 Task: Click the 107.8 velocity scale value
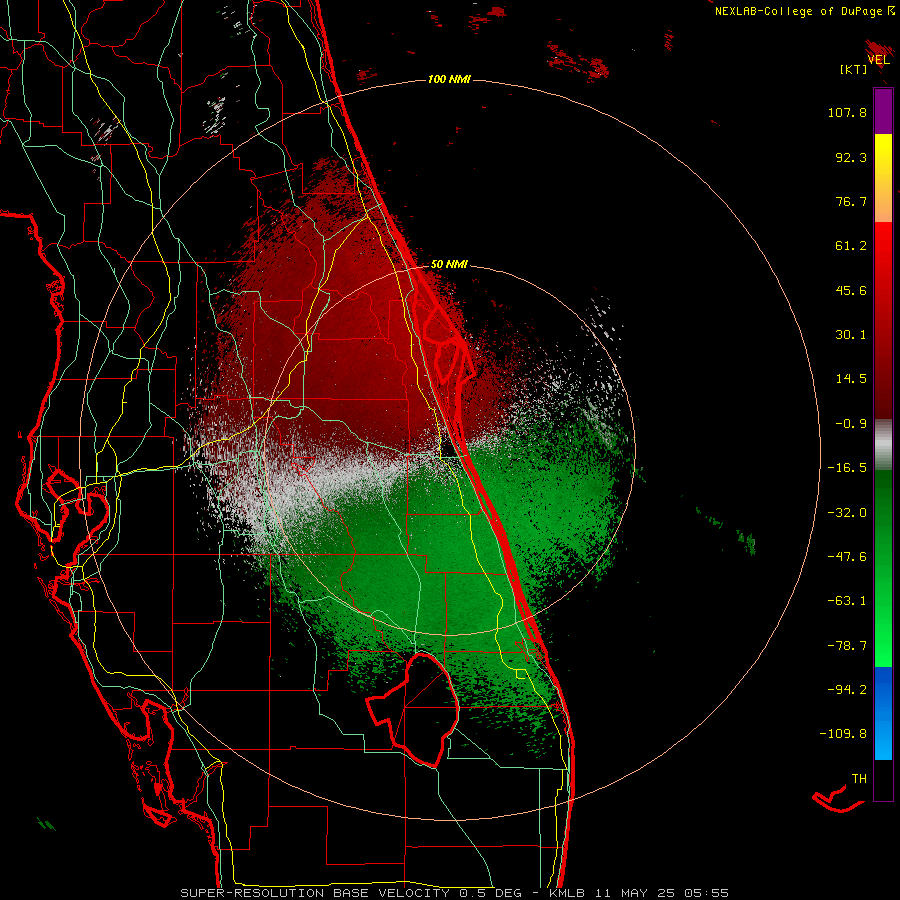tap(847, 112)
